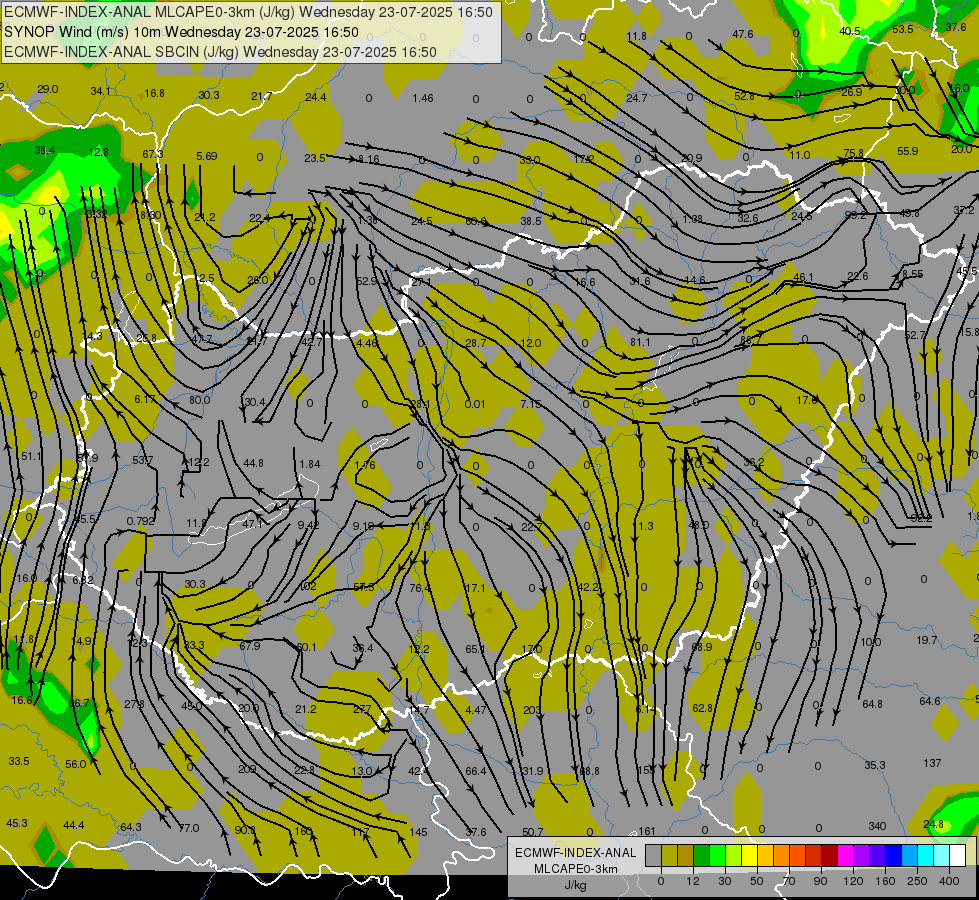Click the legend tick label 70

789,881
